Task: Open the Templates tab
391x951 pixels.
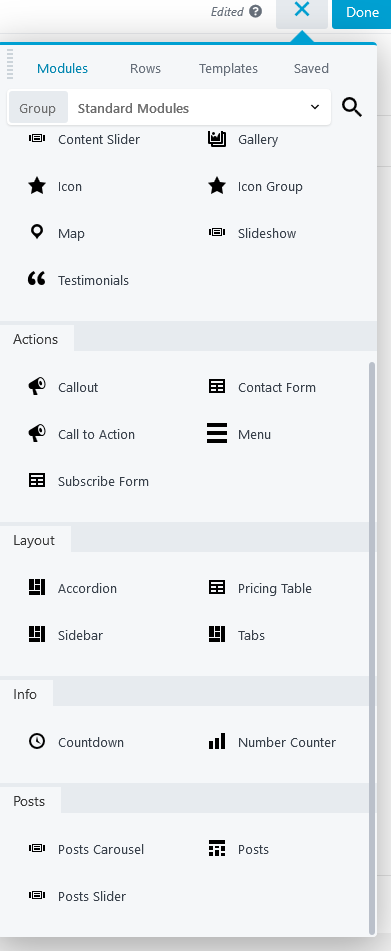Action: point(229,69)
